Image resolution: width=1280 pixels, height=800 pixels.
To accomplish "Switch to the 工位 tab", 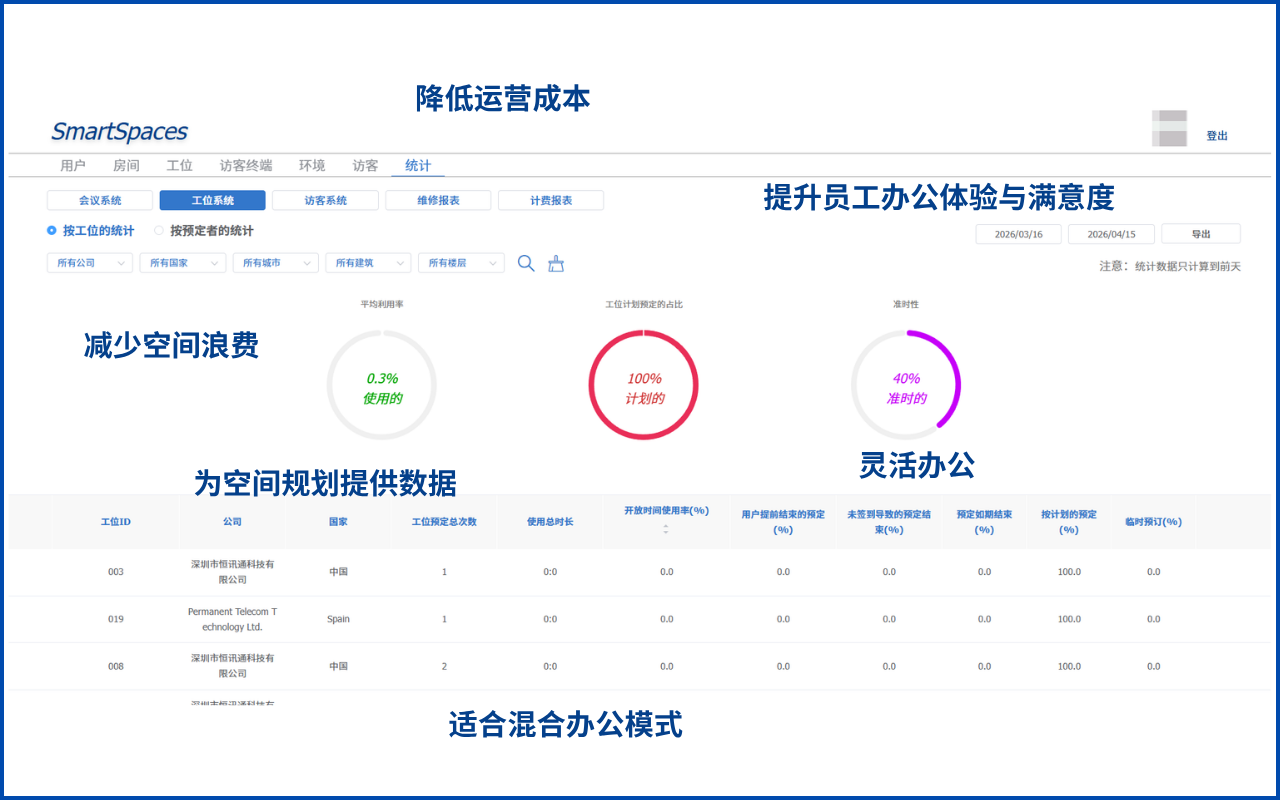I will pos(180,166).
